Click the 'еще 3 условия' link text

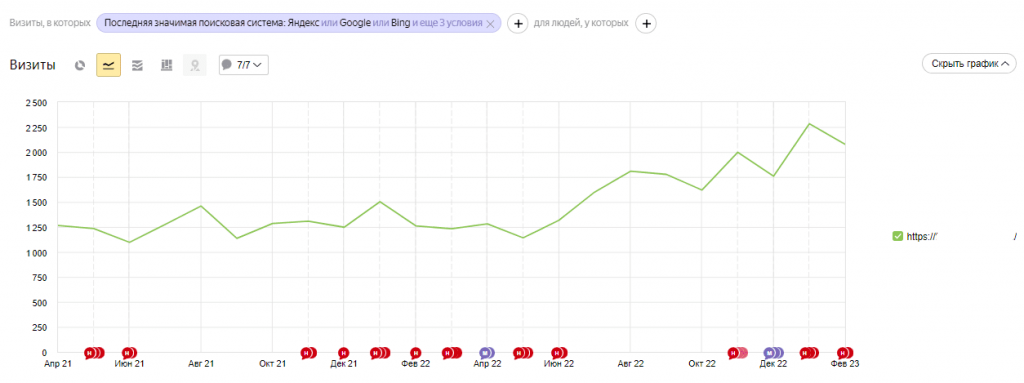tap(453, 24)
